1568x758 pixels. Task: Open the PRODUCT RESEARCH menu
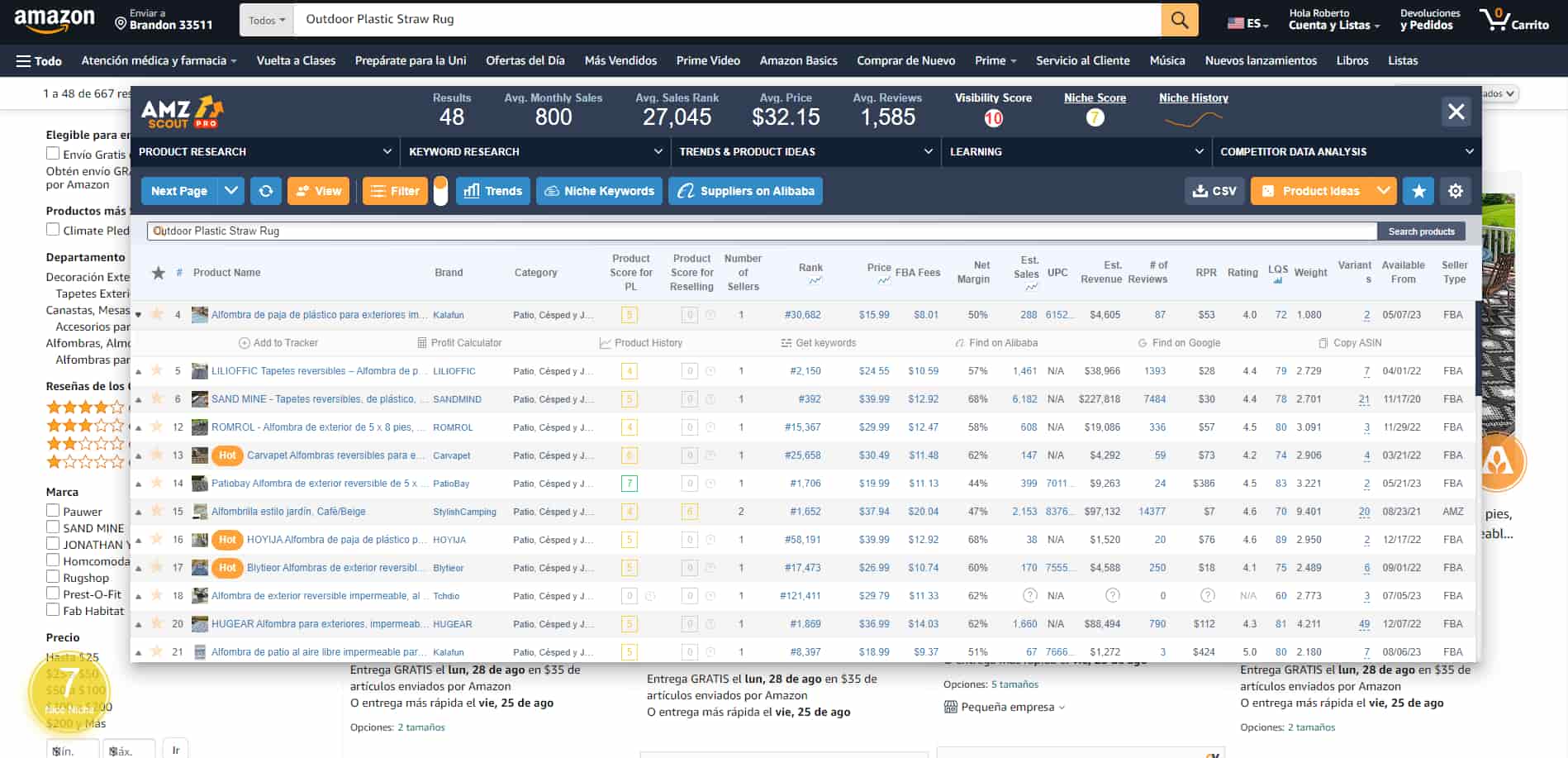(265, 152)
